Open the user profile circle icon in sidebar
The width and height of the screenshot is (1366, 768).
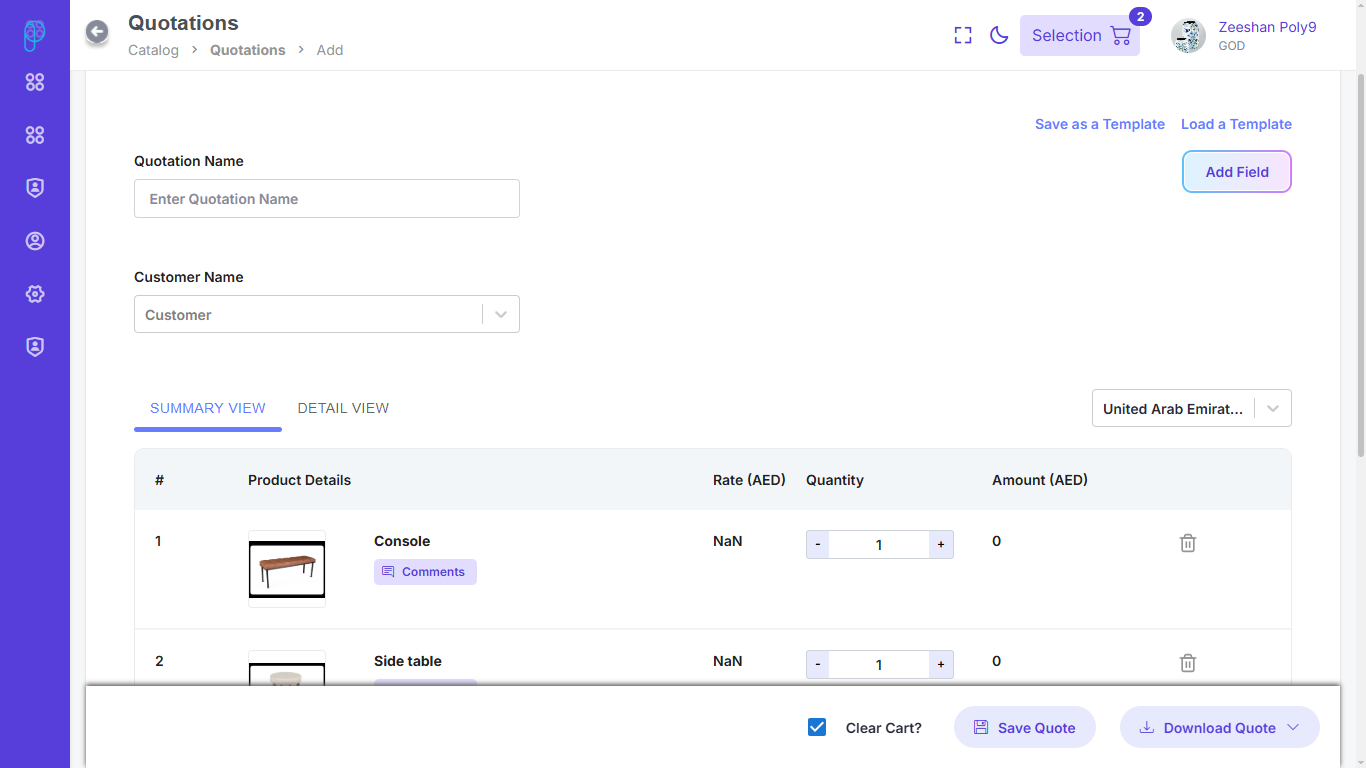tap(35, 241)
